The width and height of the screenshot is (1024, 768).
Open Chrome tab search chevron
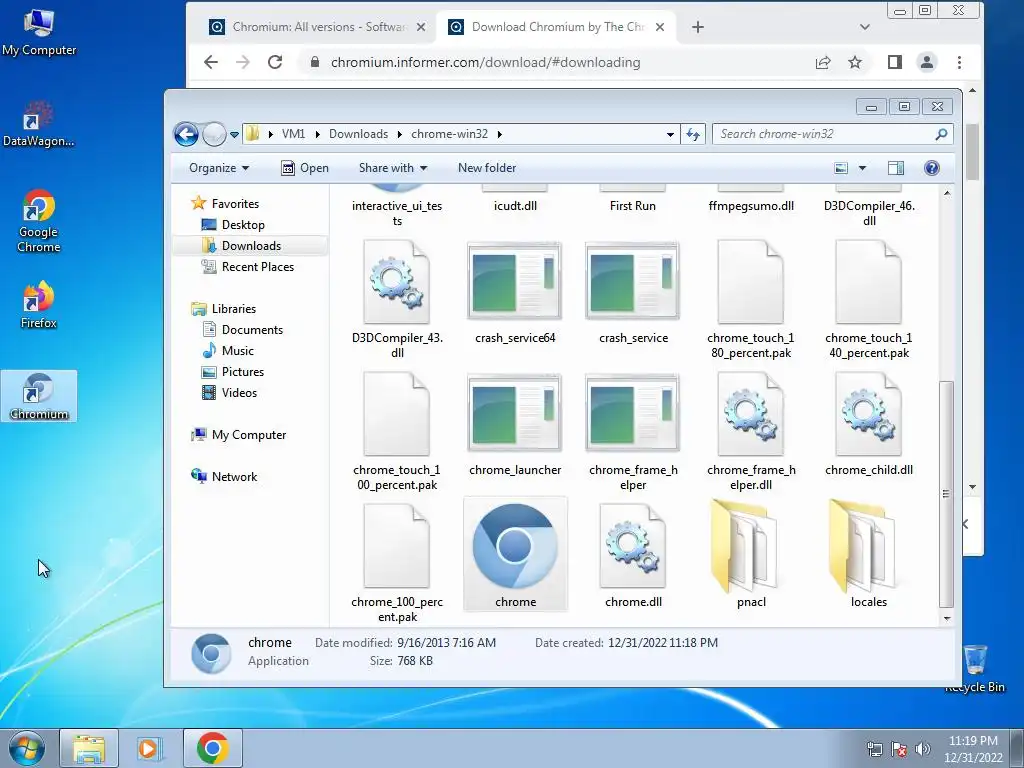pyautogui.click(x=865, y=27)
